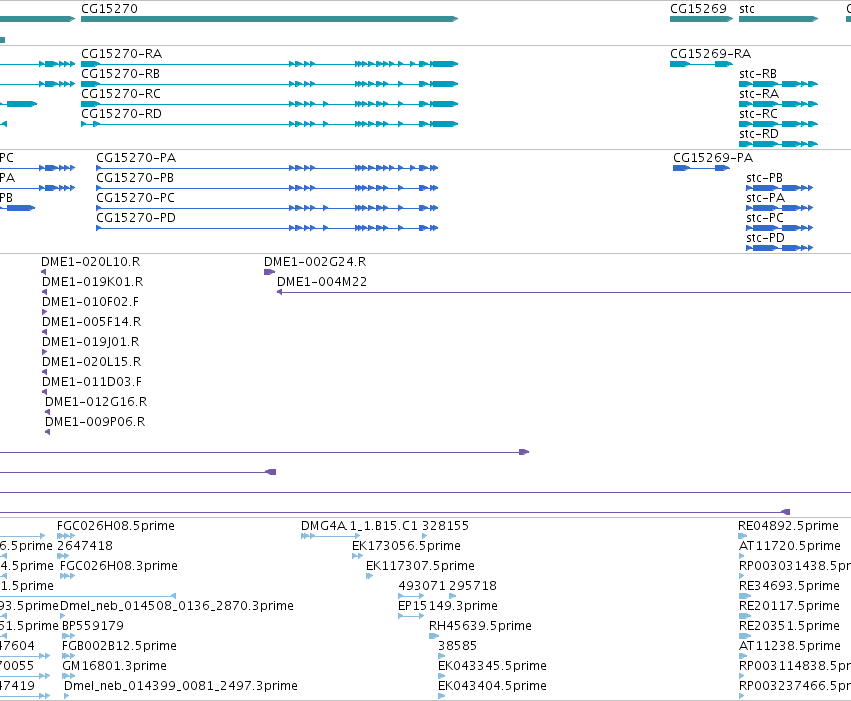Select protein CG15270-PD label
Screen dimensions: 851x701
click(x=136, y=218)
